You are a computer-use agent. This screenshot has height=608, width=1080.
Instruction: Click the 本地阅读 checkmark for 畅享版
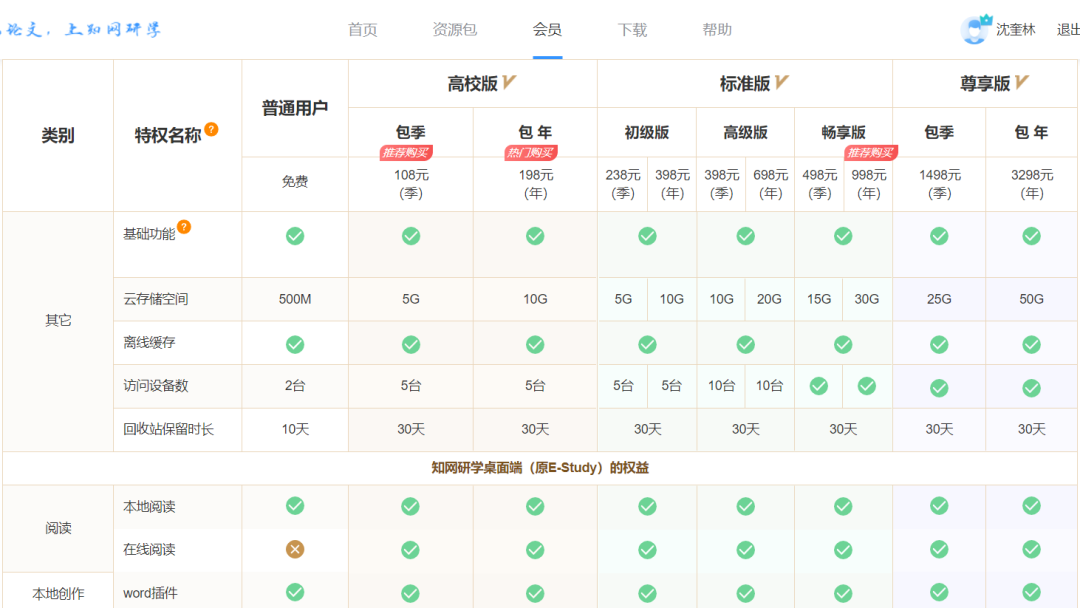click(x=843, y=507)
